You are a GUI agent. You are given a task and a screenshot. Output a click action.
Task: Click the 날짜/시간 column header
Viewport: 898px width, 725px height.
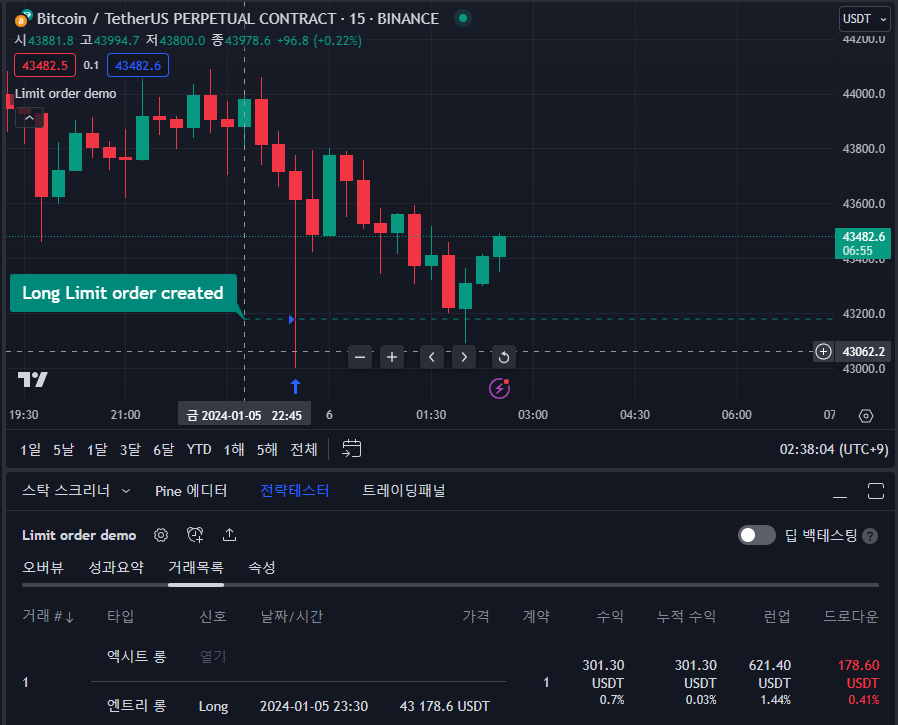(292, 616)
